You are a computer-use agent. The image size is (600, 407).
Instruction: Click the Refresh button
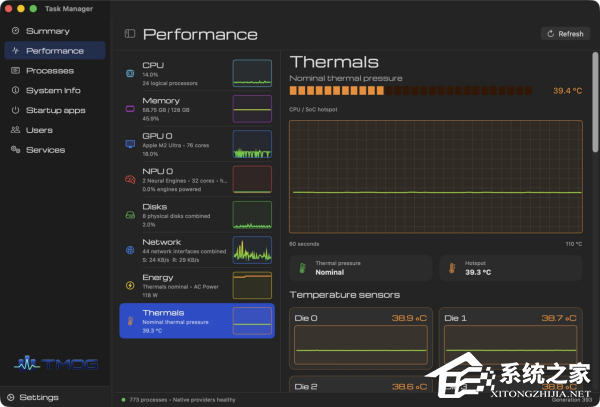pos(565,34)
